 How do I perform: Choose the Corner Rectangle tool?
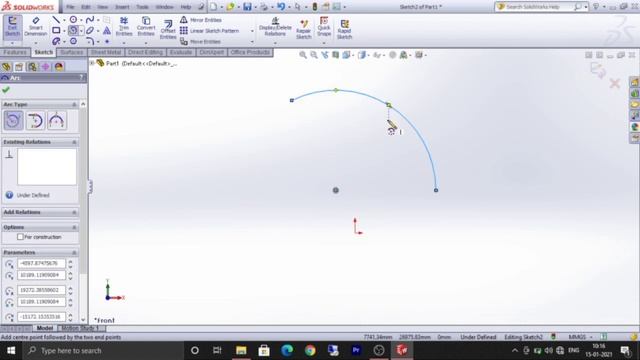(56, 30)
